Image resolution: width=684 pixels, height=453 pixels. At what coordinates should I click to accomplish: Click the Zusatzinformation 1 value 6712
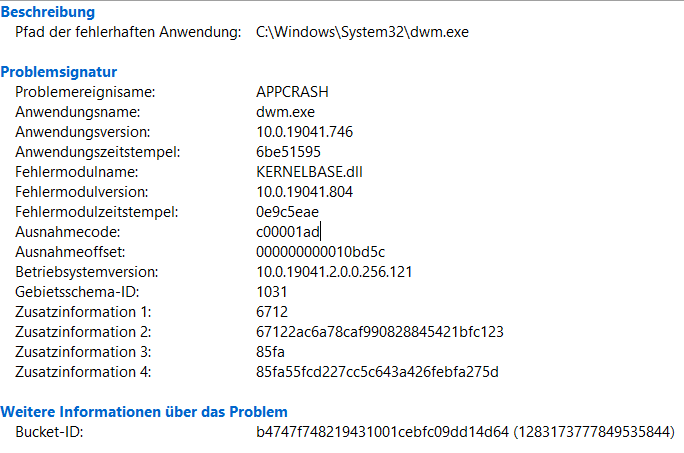[x=272, y=312]
